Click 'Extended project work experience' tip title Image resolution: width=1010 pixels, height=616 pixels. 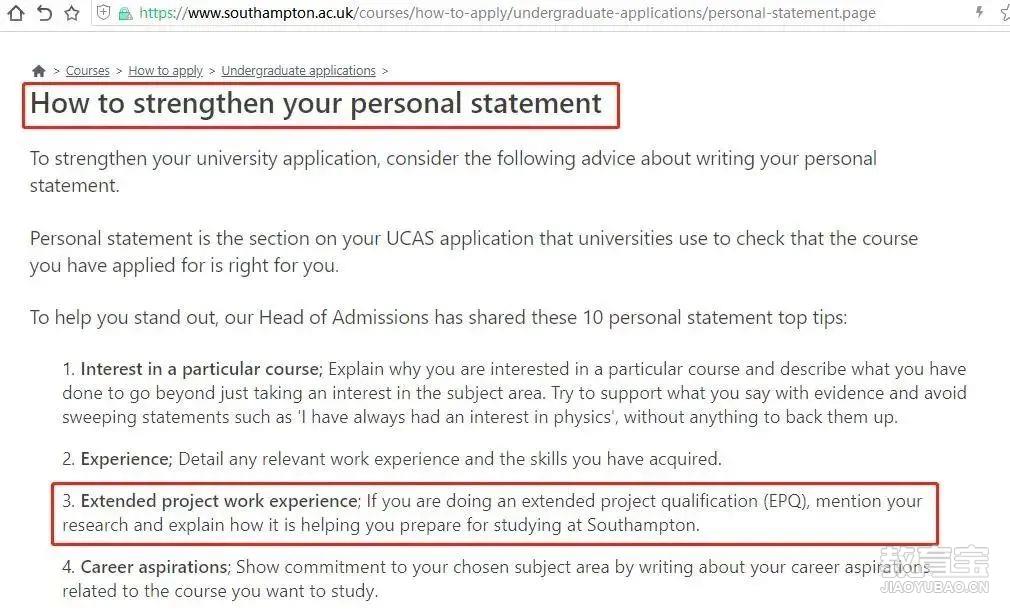219,501
